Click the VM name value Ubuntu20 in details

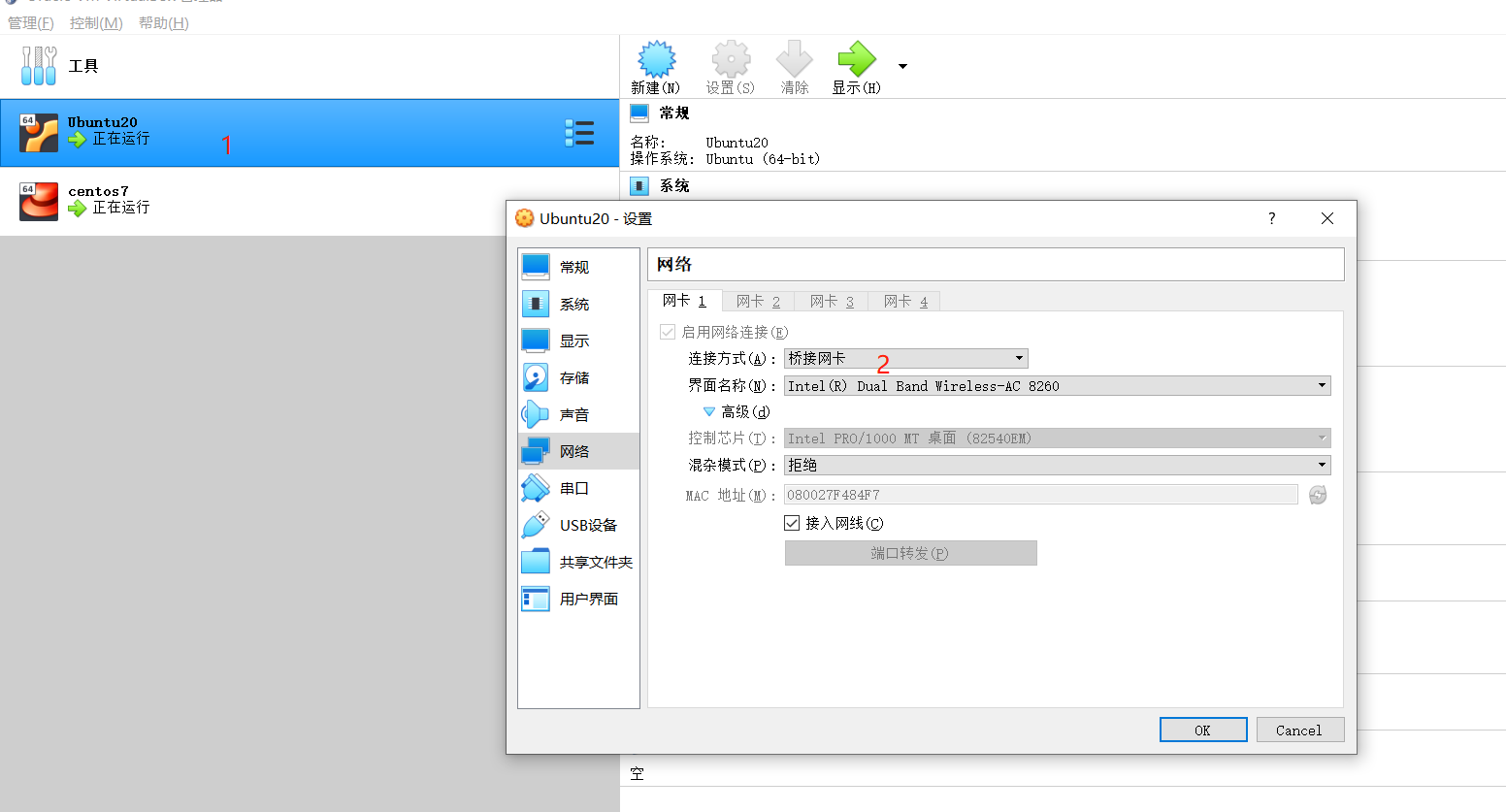[x=737, y=143]
